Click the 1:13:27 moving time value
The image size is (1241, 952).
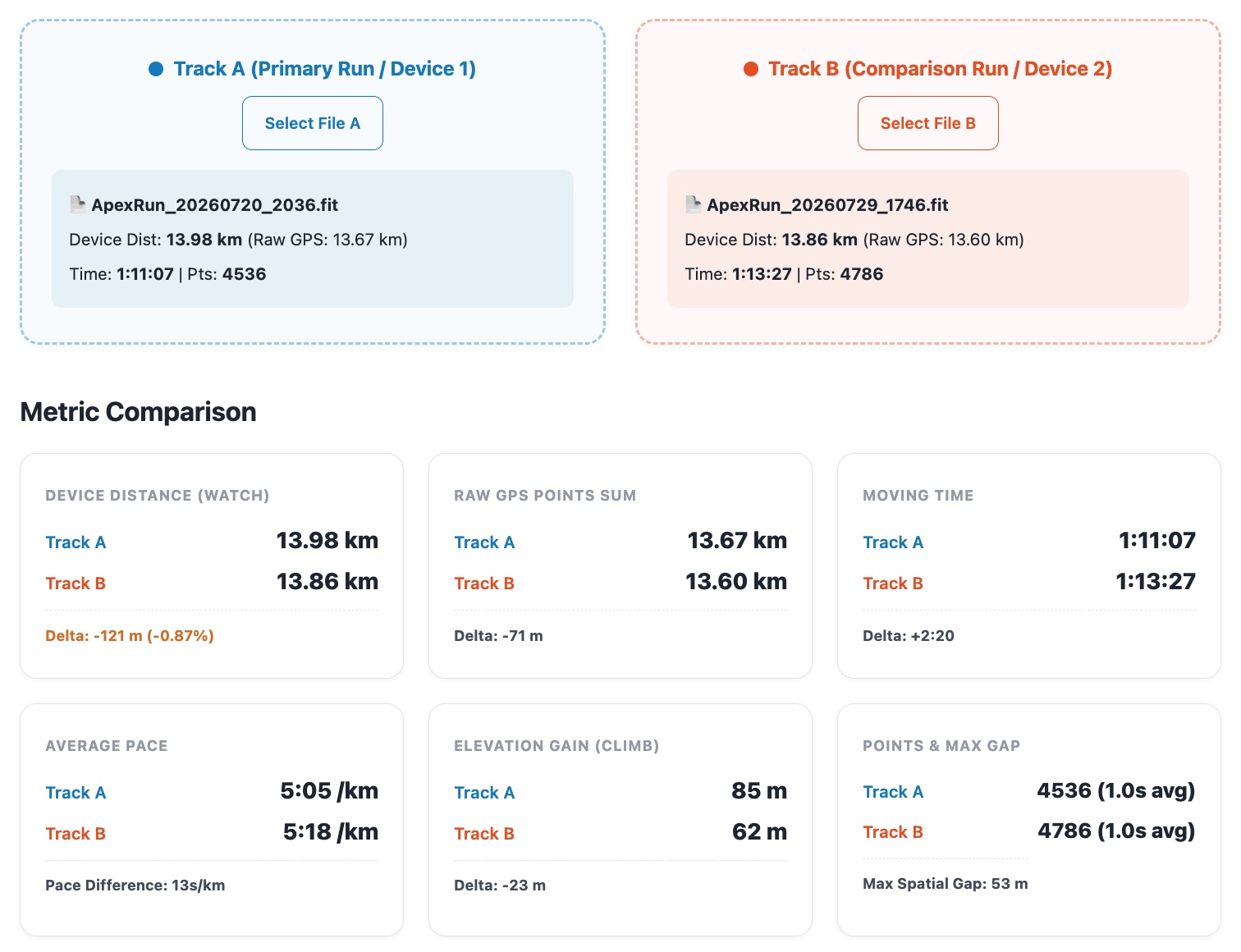1155,582
